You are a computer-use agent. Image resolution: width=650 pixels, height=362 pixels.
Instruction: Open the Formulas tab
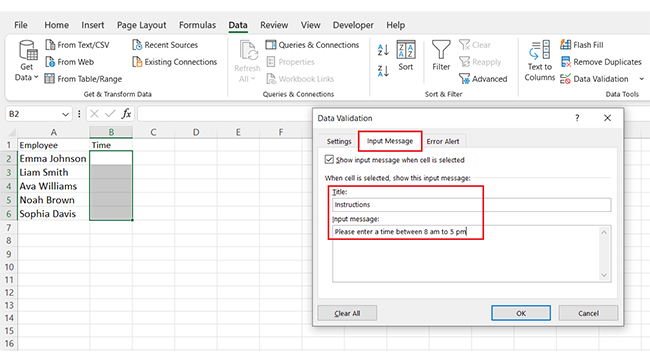197,25
